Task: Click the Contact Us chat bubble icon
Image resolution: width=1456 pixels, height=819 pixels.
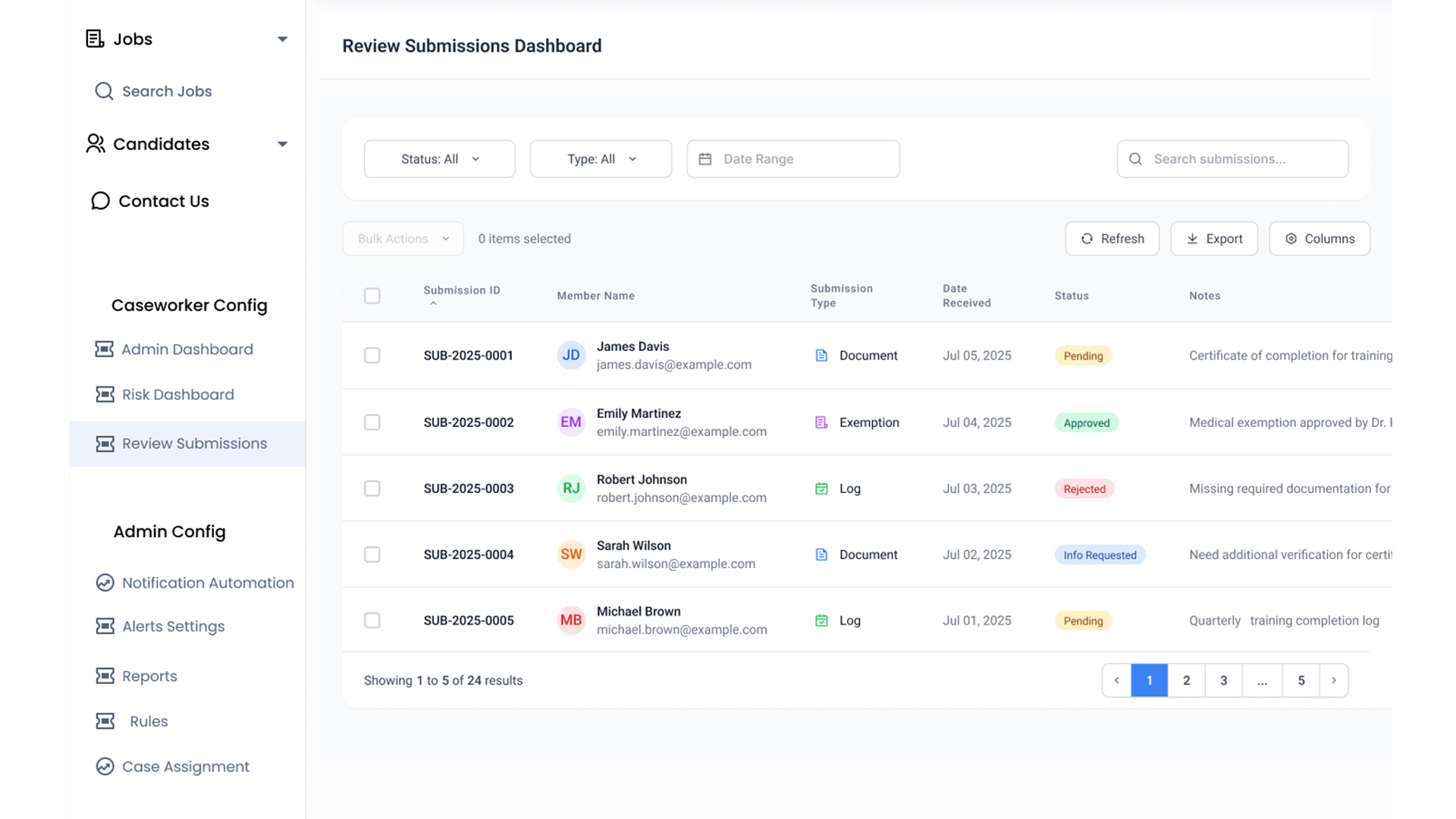Action: [x=100, y=200]
